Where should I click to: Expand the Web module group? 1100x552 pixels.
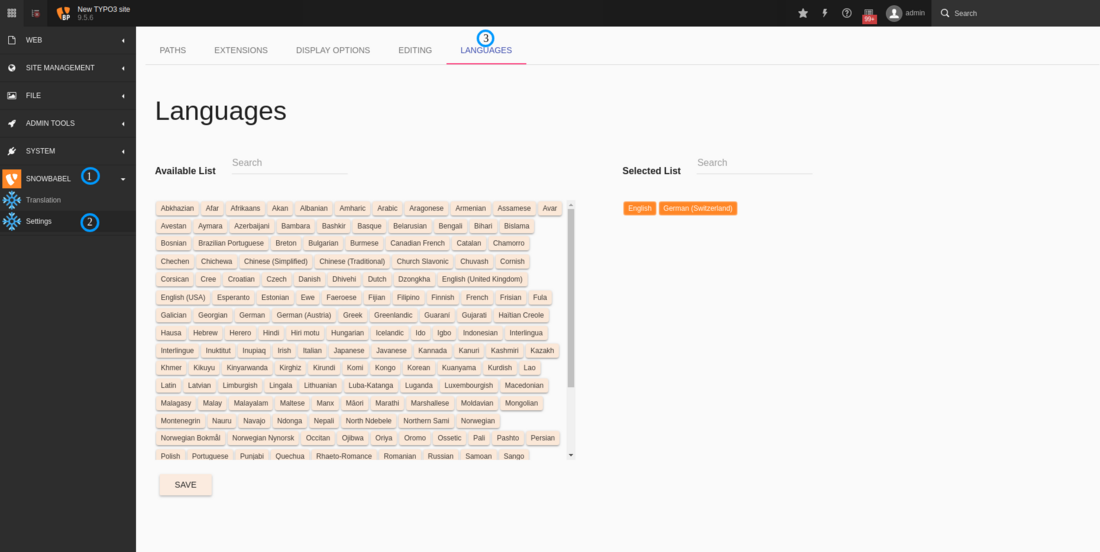[67, 40]
